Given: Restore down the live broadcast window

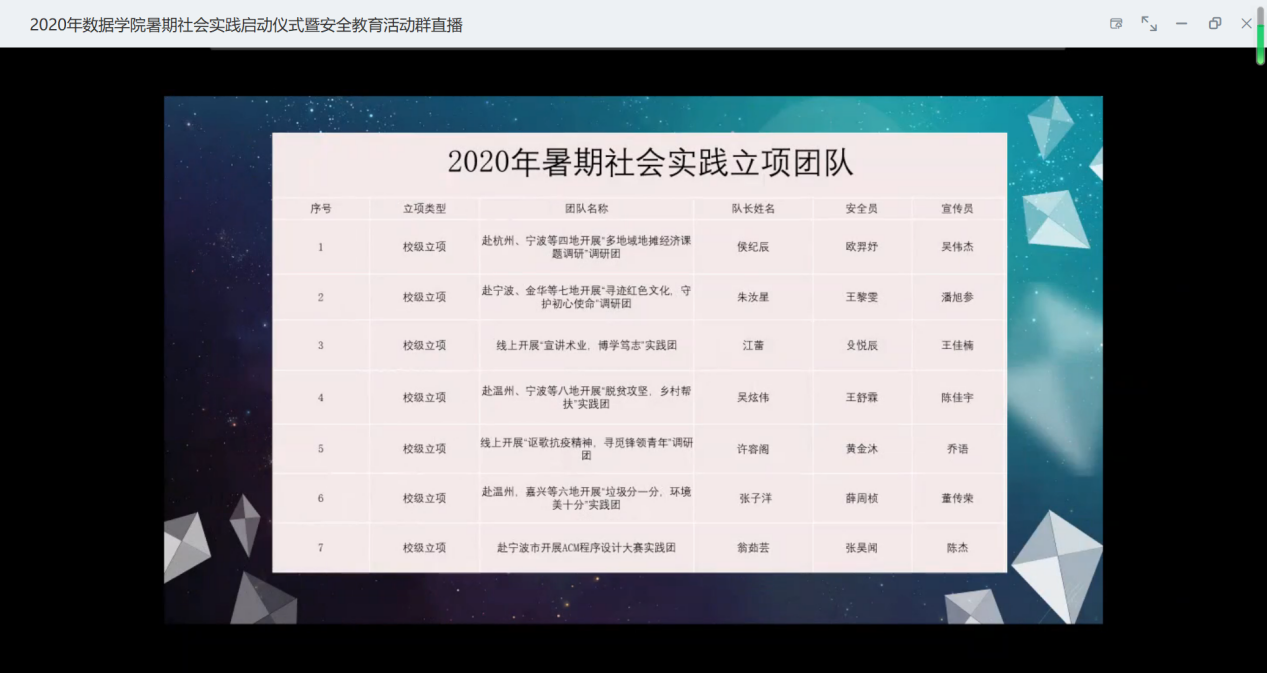Looking at the screenshot, I should coord(1214,24).
